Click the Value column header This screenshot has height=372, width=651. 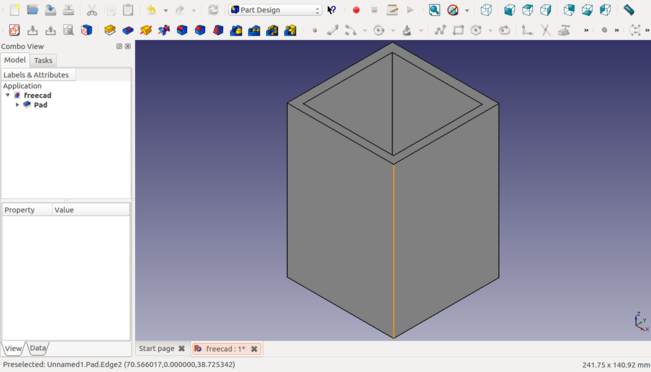tap(91, 210)
